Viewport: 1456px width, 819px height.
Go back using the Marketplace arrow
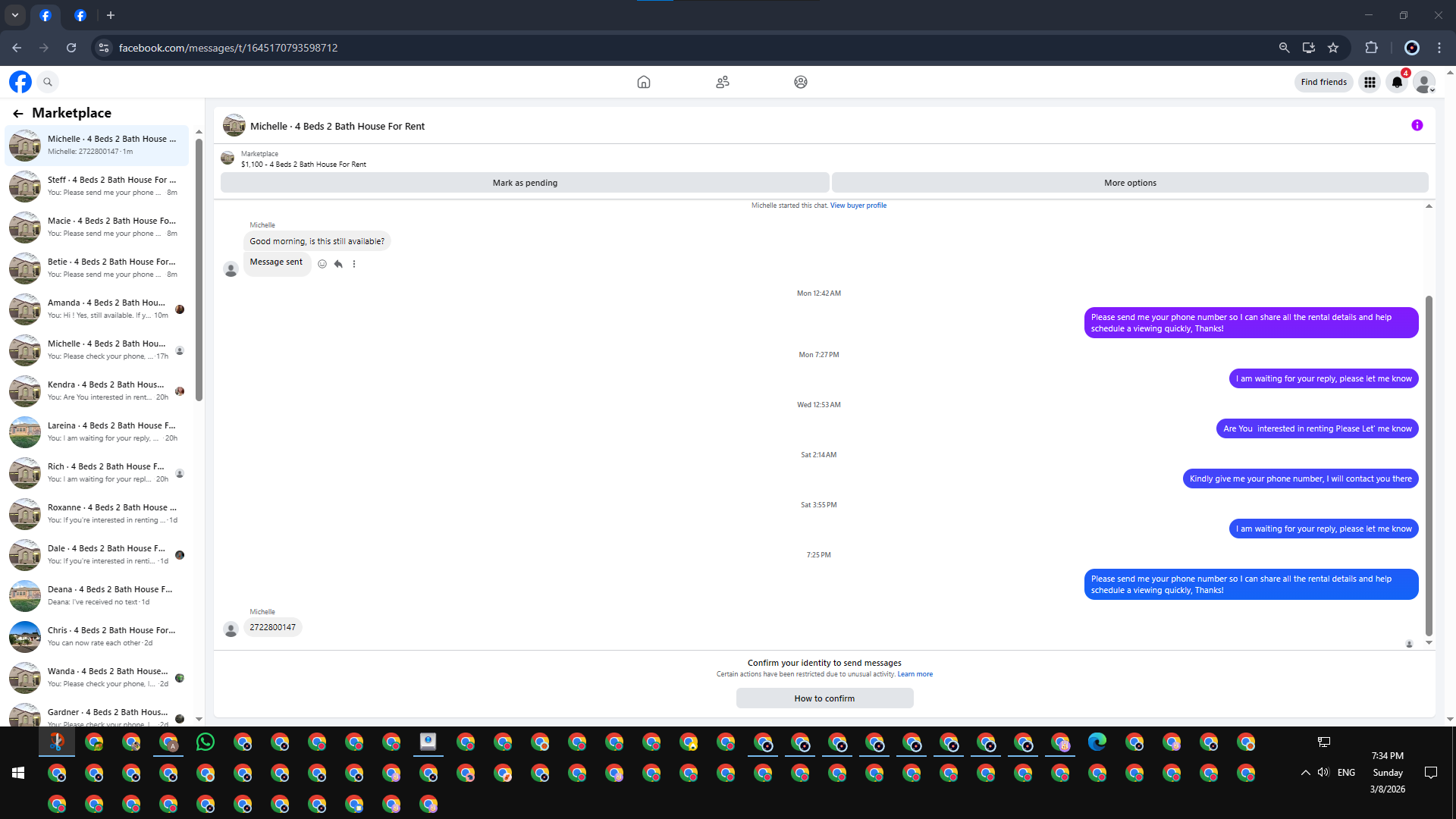18,114
